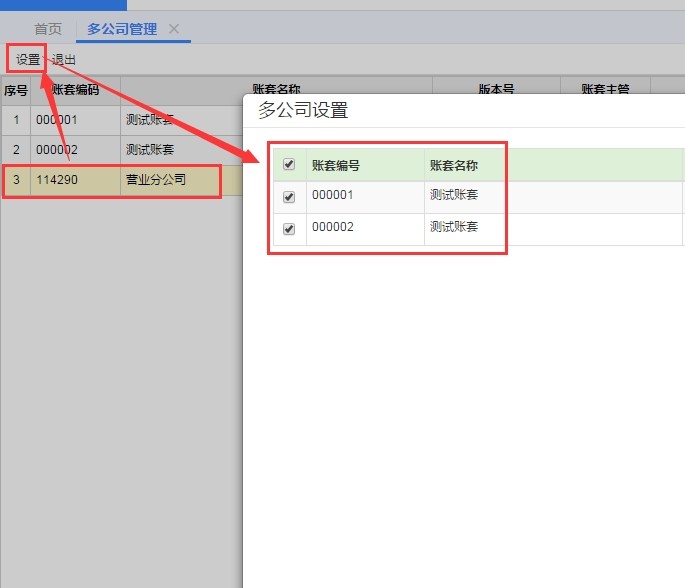Select row 1 with code 000001
The image size is (685, 588).
point(122,120)
